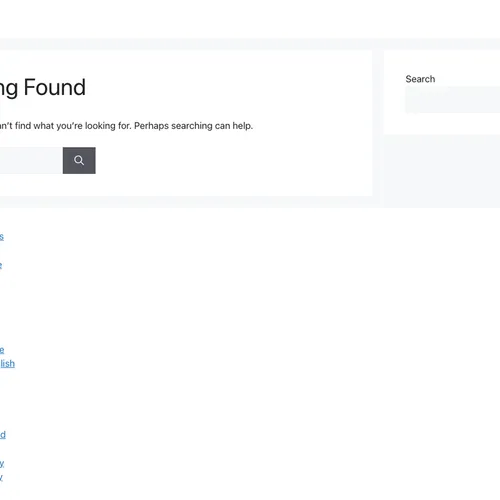Viewport: 500px width, 500px height.
Task: Open the bottommost cropped link ending in "y"
Action: [x=1, y=477]
